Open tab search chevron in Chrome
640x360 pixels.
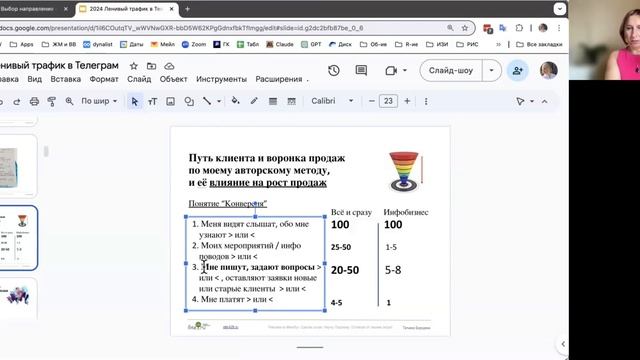click(x=560, y=9)
